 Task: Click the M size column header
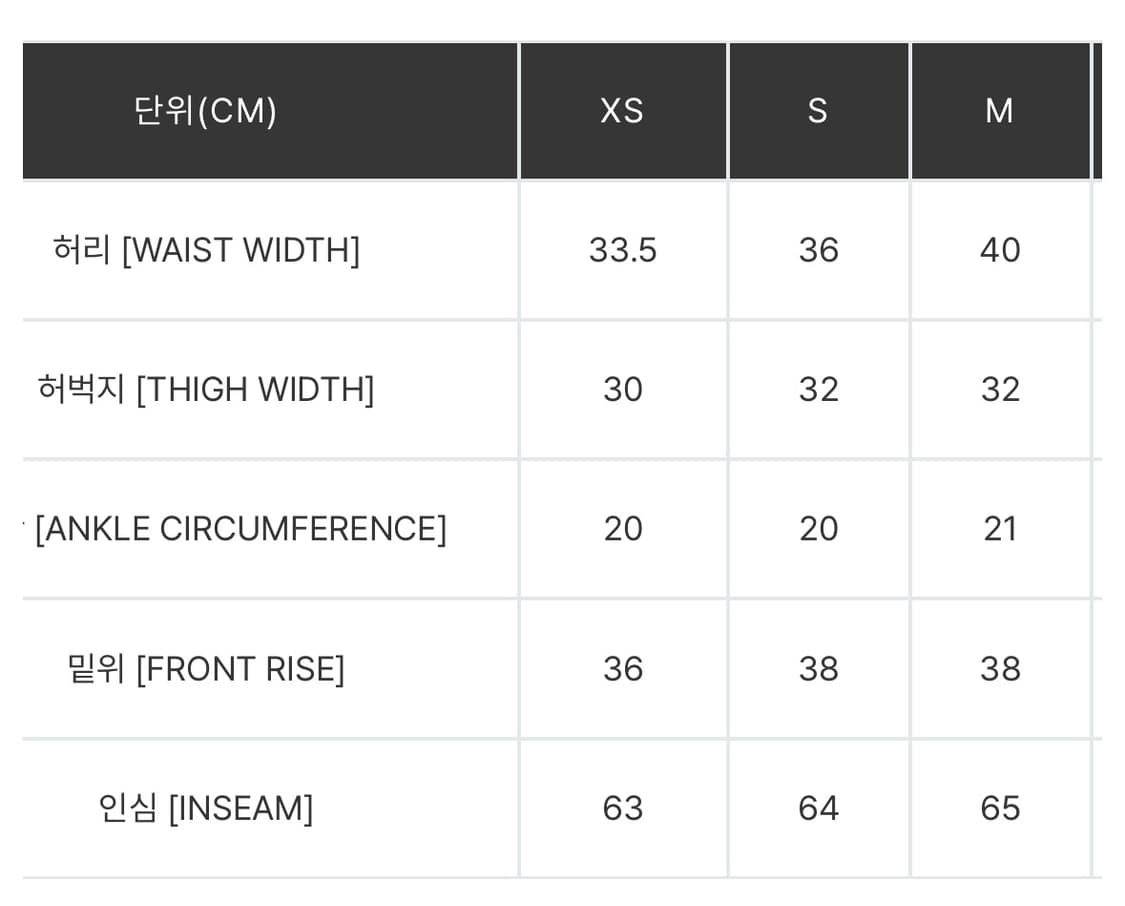(999, 110)
